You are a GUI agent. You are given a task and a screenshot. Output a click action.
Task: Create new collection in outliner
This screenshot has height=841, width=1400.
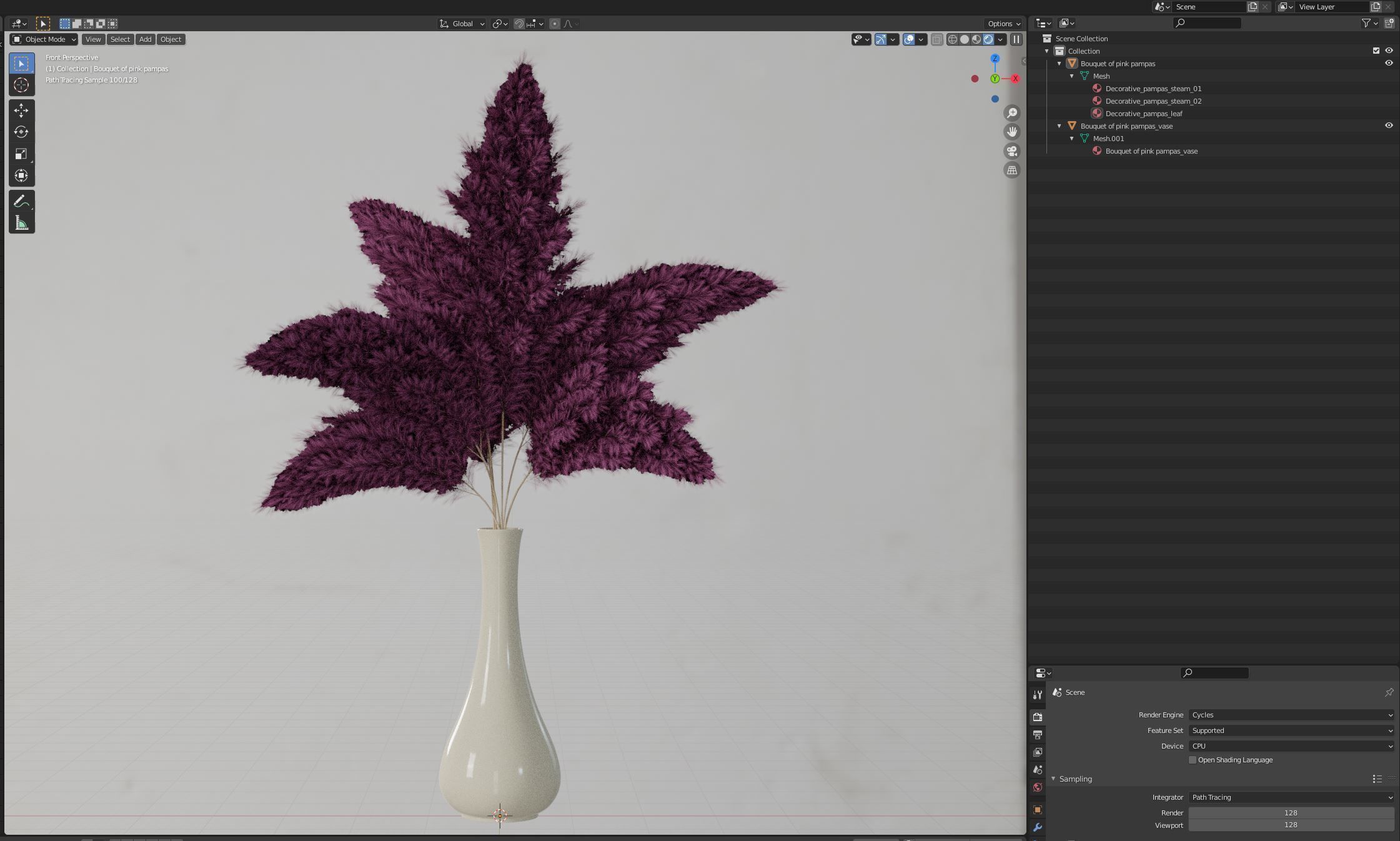pos(1389,23)
